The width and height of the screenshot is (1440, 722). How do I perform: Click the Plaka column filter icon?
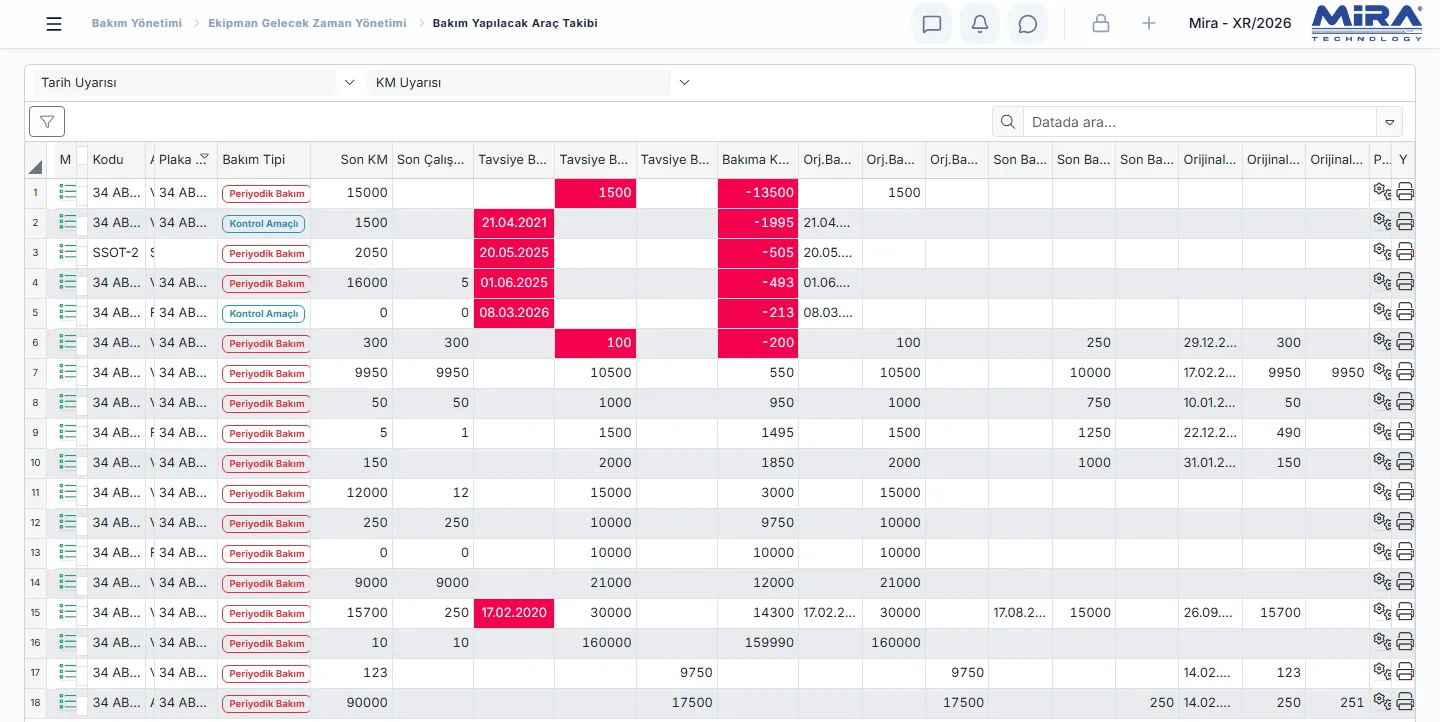[204, 157]
